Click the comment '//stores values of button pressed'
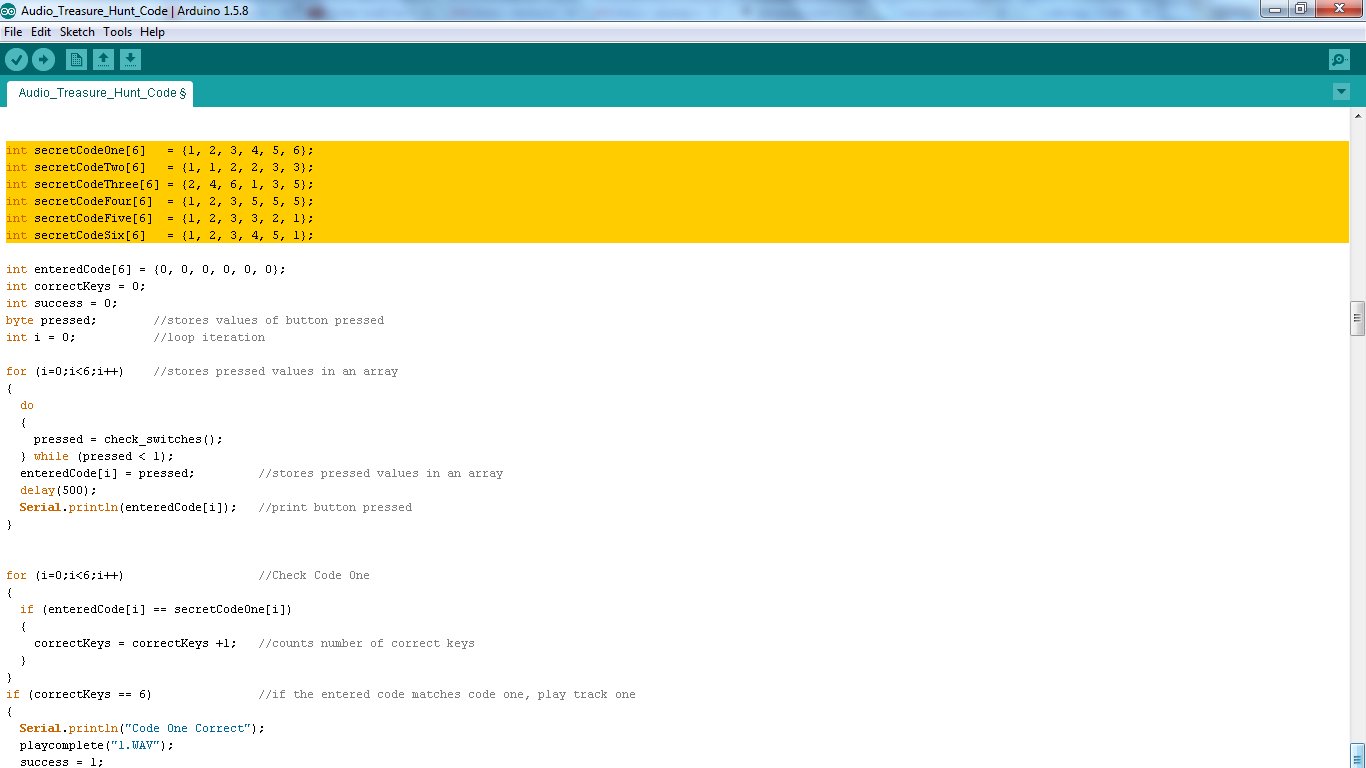The height and width of the screenshot is (768, 1366). coord(269,320)
